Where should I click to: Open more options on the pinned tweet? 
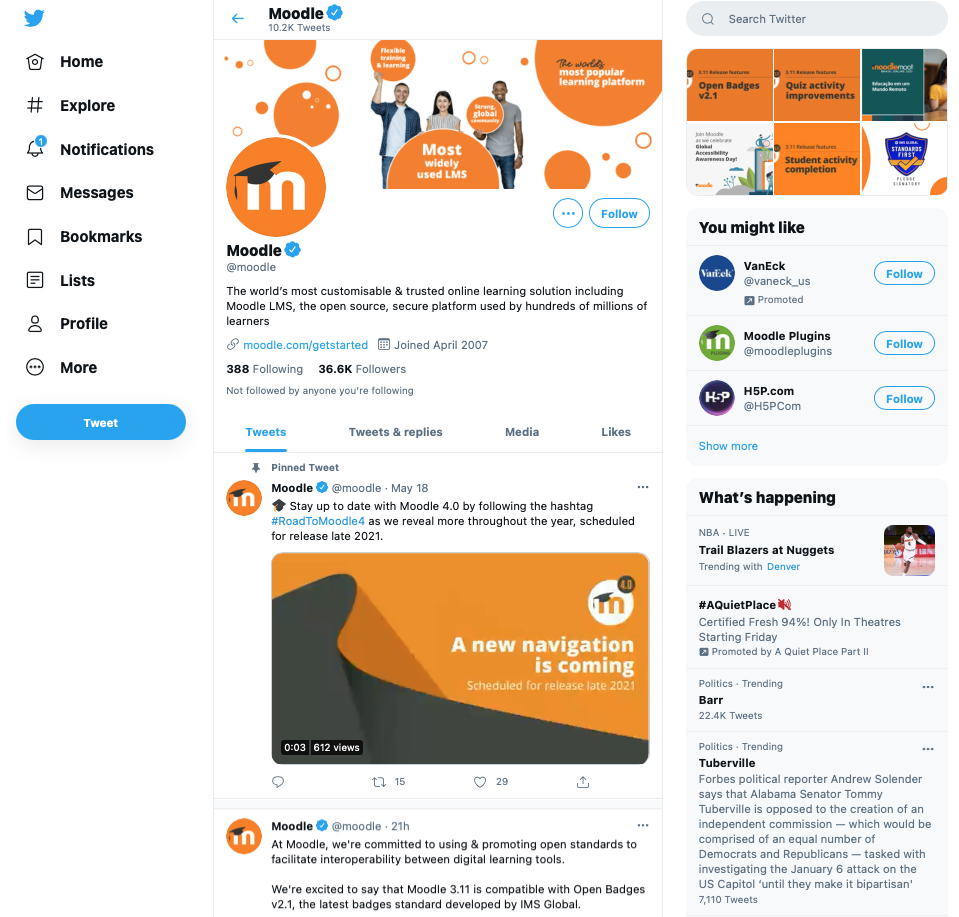643,487
